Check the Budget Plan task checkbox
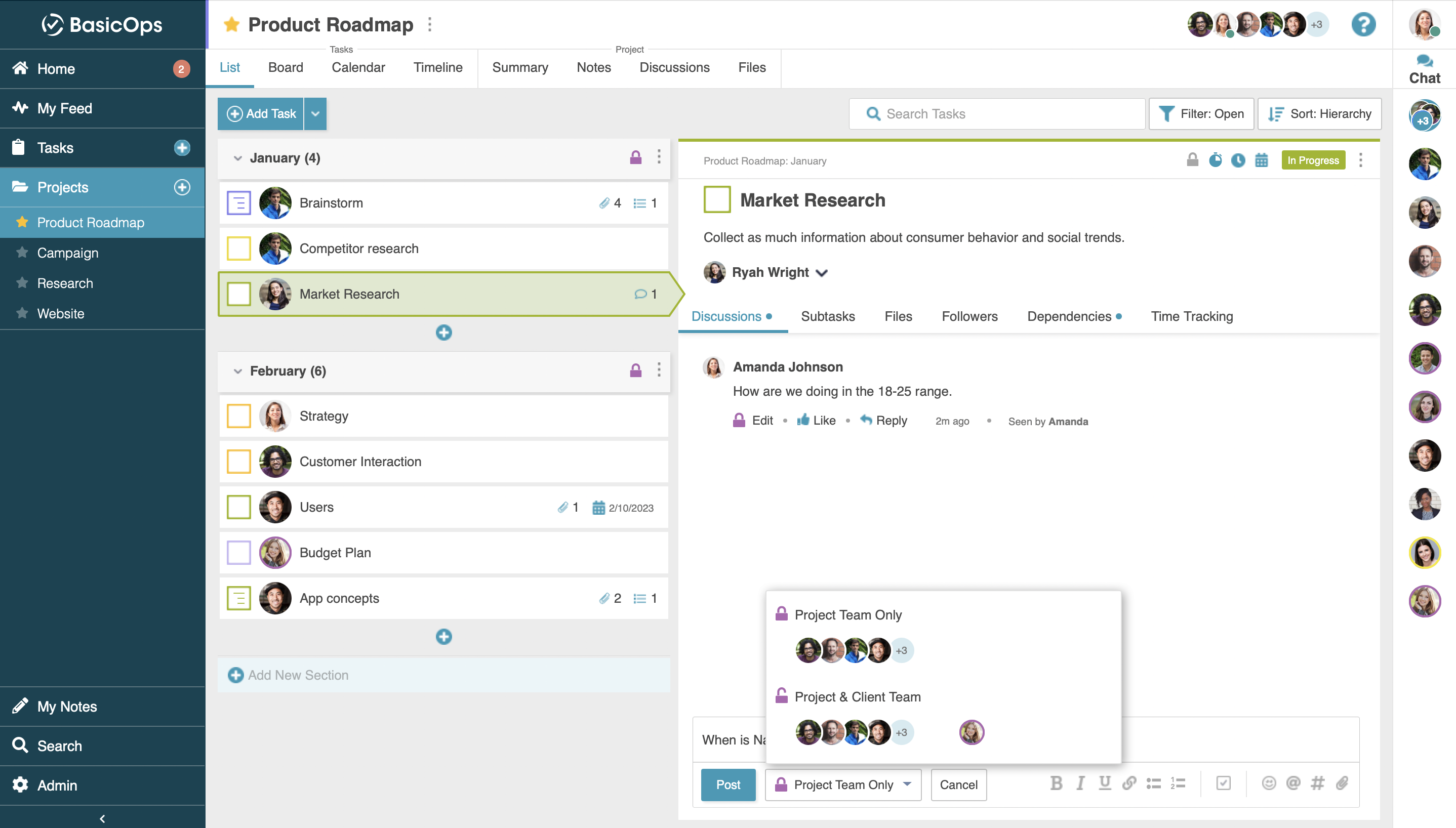Screen dimensions: 1456x828 [x=238, y=553]
